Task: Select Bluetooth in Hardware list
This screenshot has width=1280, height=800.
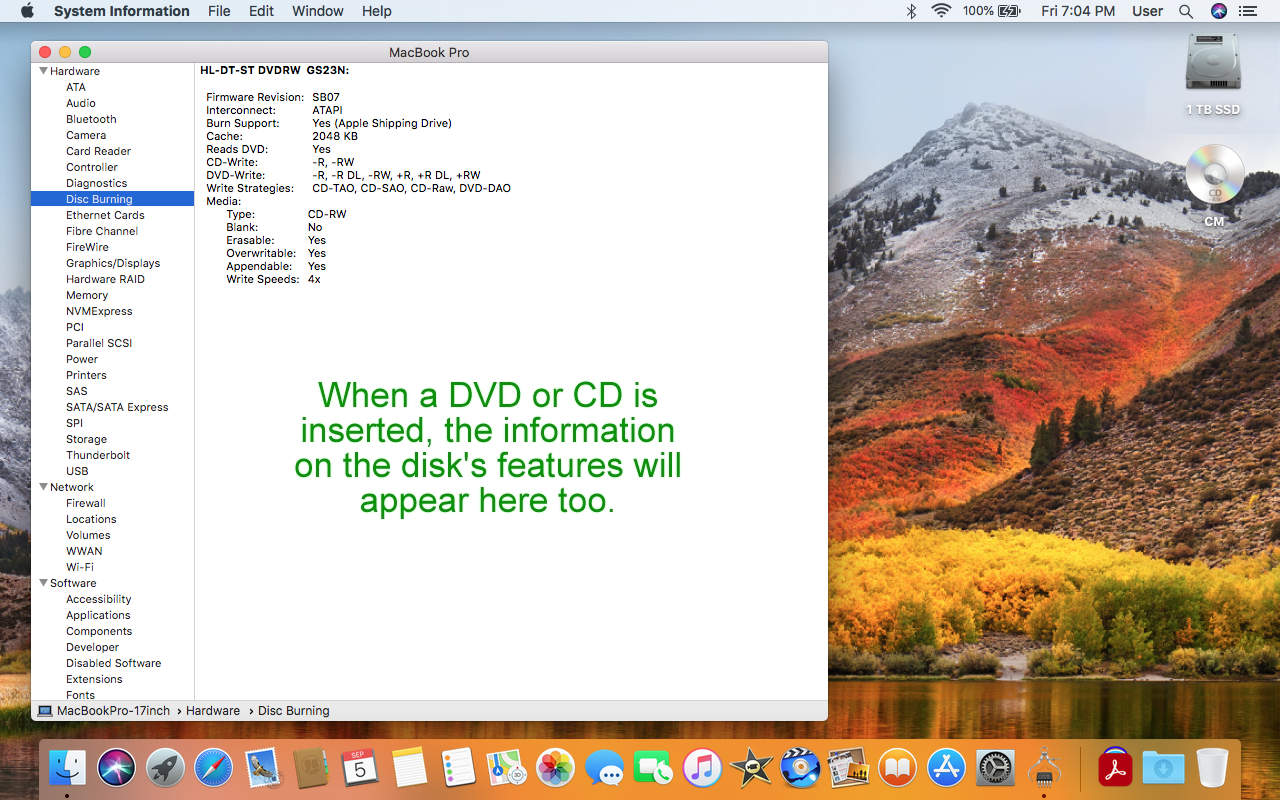Action: [91, 119]
